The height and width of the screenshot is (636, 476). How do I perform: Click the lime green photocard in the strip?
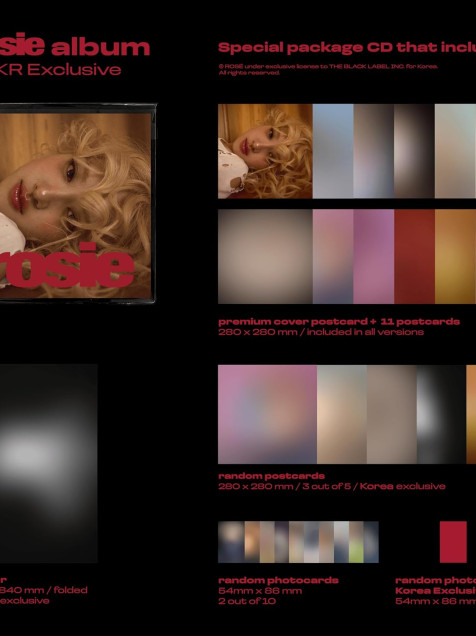[356, 542]
